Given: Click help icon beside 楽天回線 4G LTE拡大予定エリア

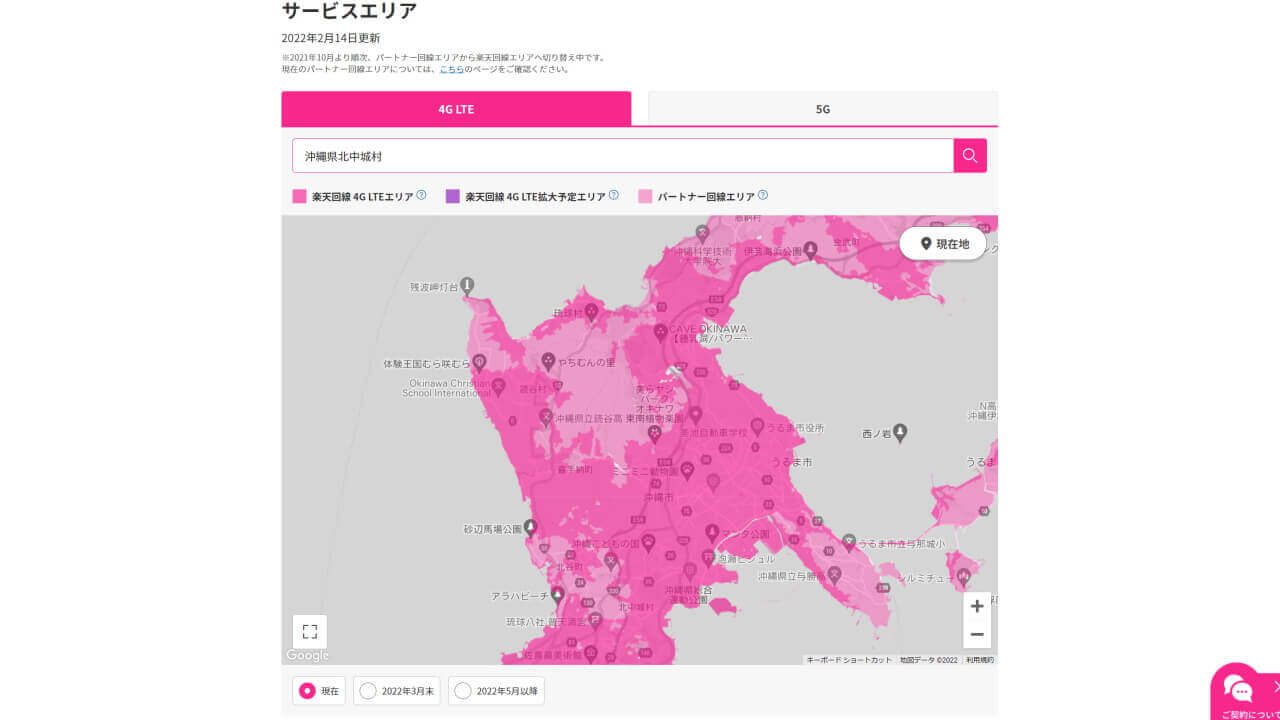Looking at the screenshot, I should (x=614, y=195).
